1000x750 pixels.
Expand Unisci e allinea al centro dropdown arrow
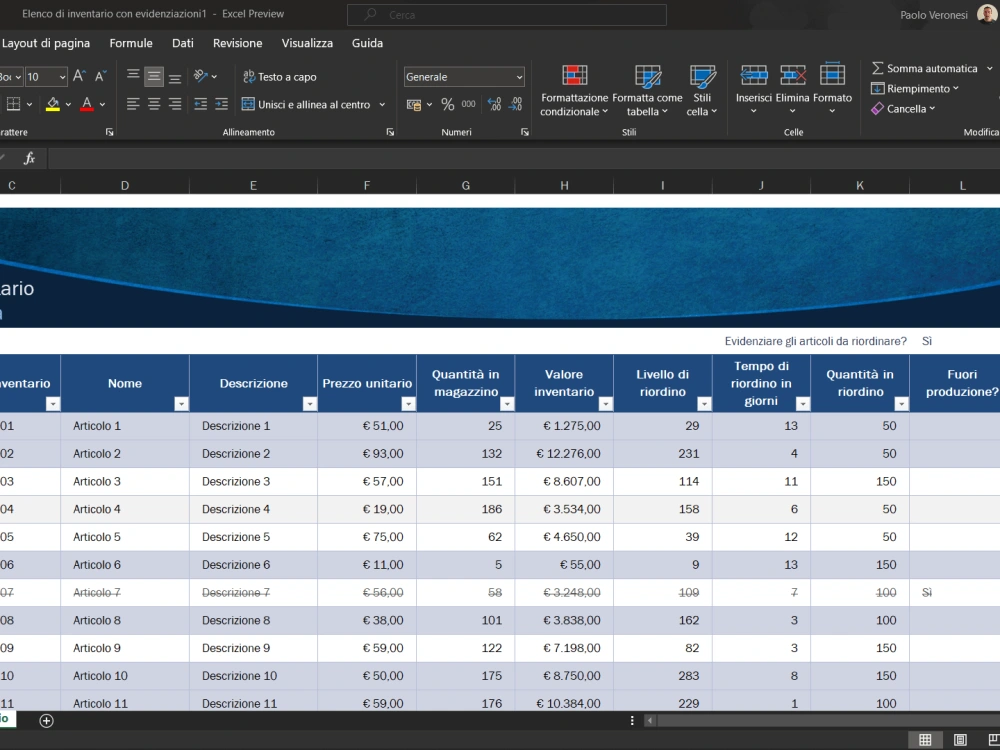(x=382, y=105)
